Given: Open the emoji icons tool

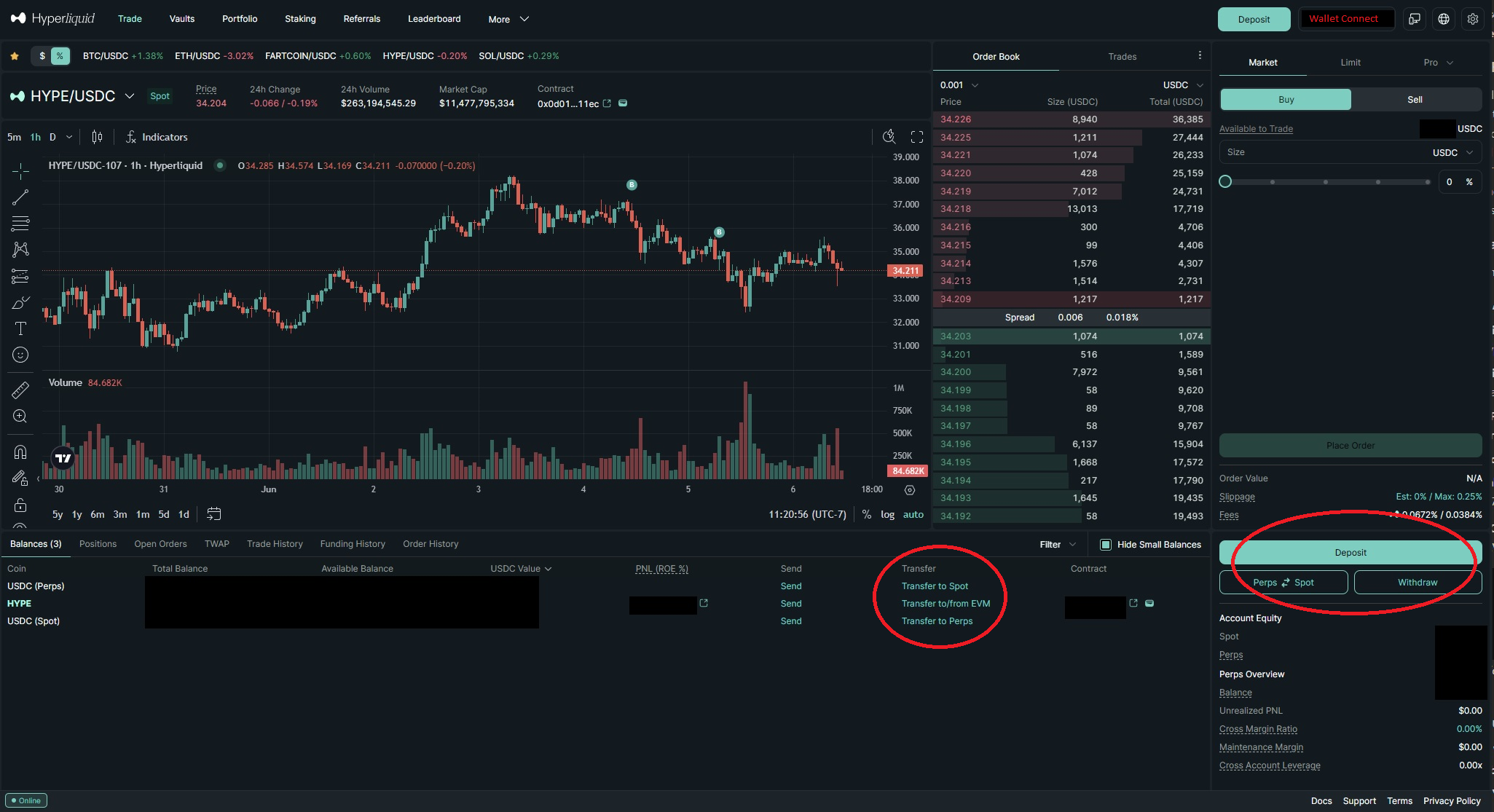Looking at the screenshot, I should click(x=20, y=355).
